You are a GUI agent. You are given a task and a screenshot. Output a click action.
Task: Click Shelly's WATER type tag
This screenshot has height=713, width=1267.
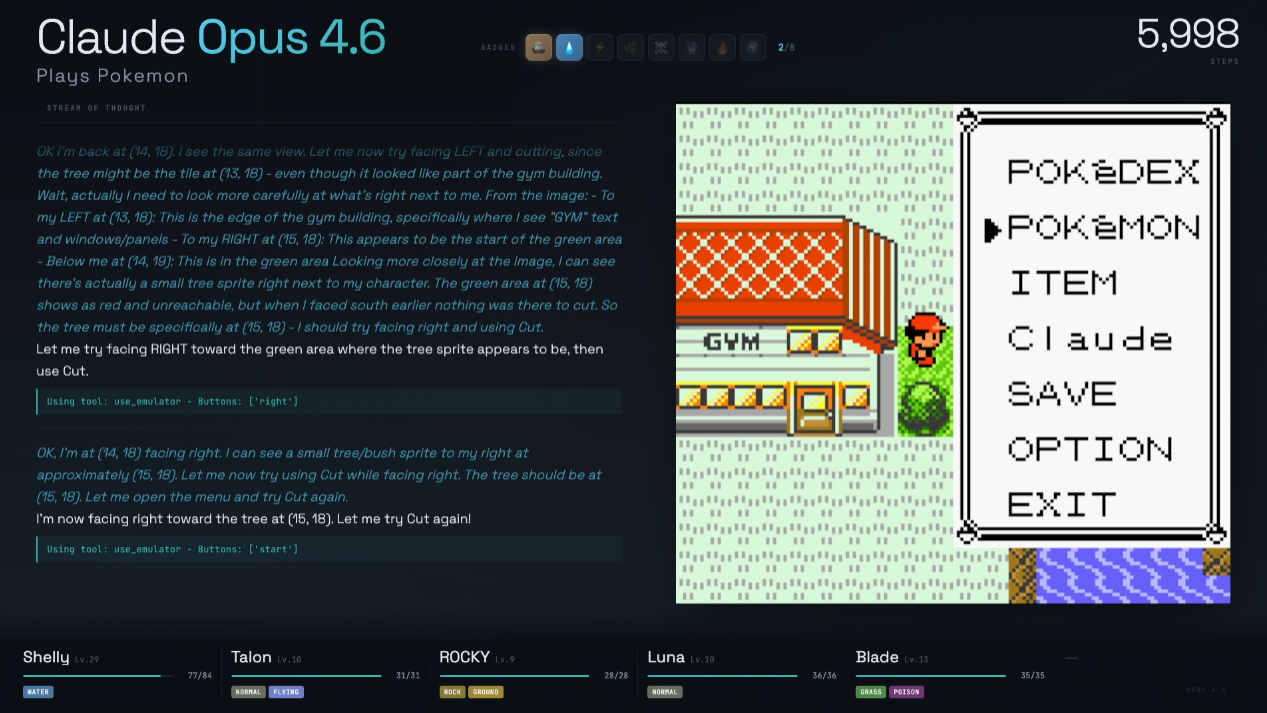pyautogui.click(x=38, y=692)
